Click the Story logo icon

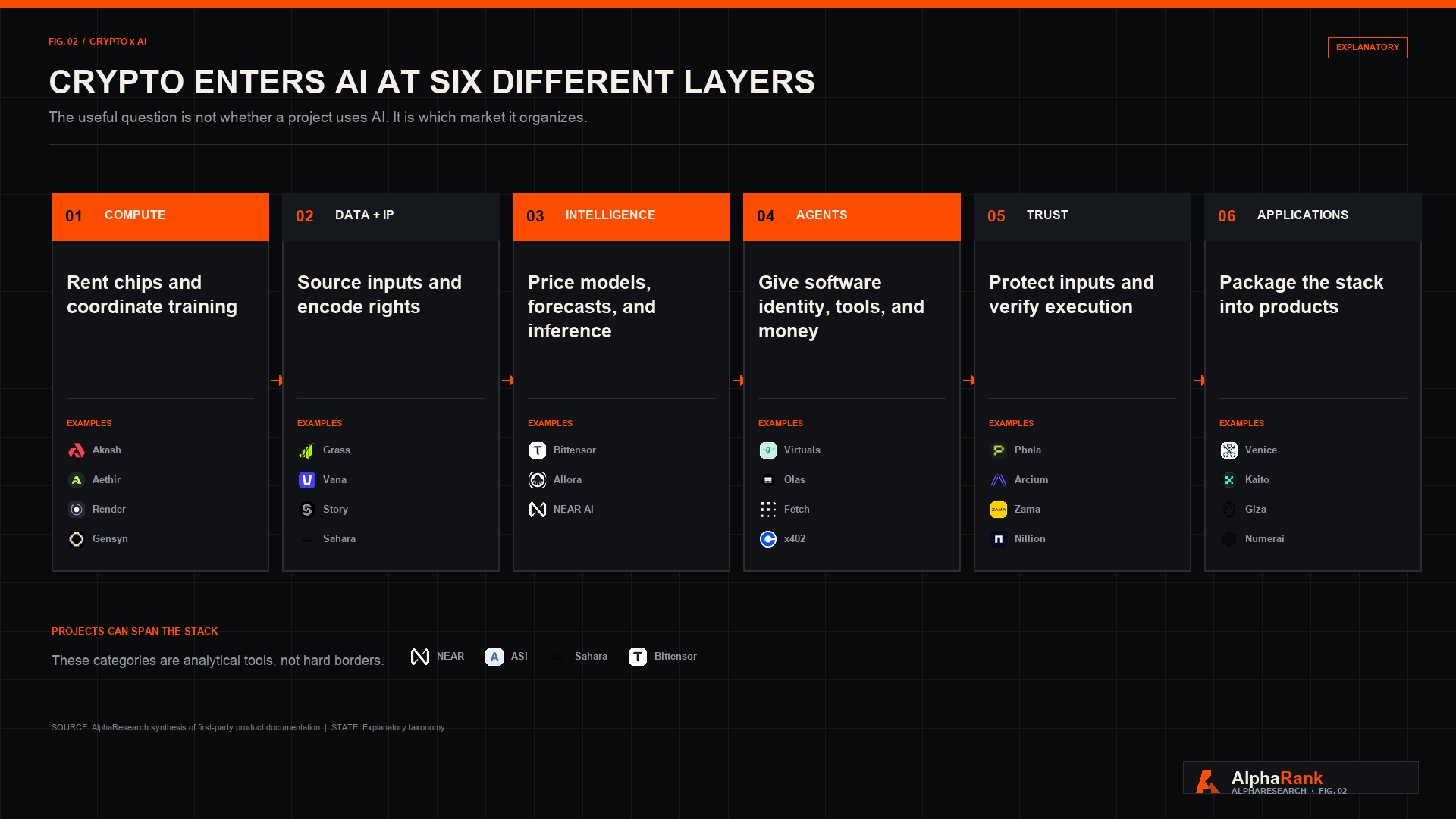[x=307, y=510]
